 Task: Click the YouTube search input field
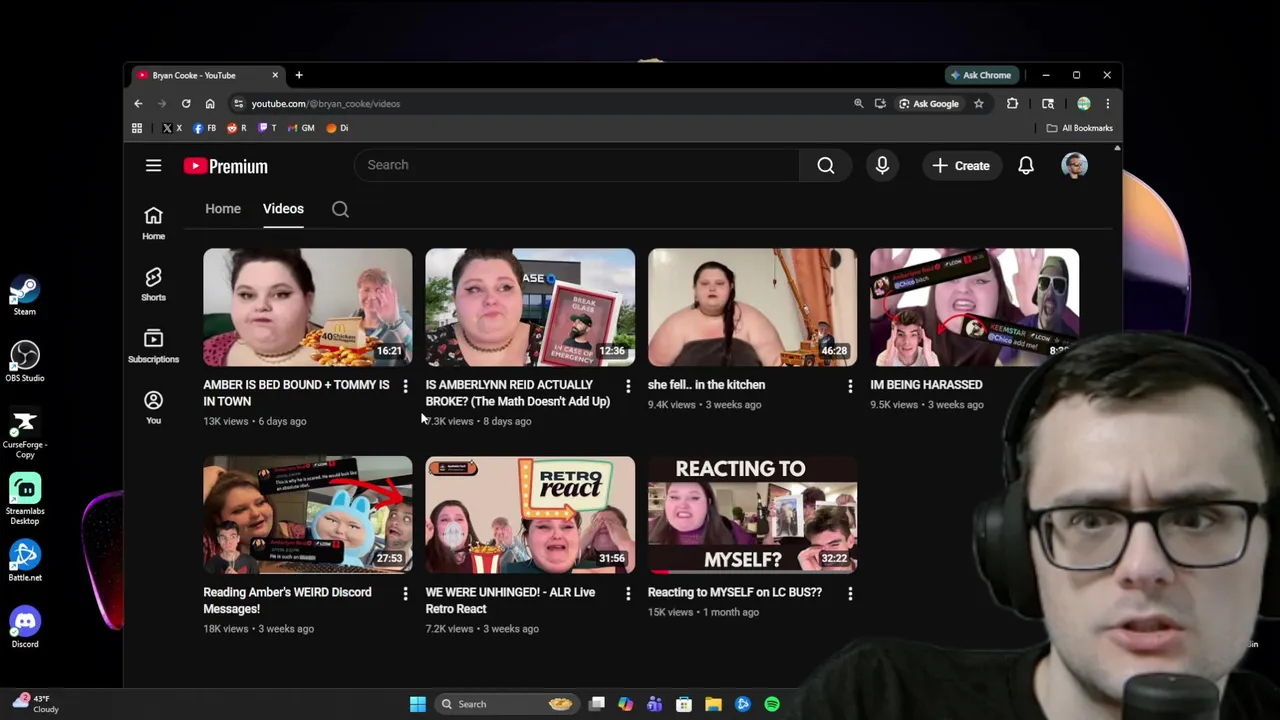(x=577, y=165)
